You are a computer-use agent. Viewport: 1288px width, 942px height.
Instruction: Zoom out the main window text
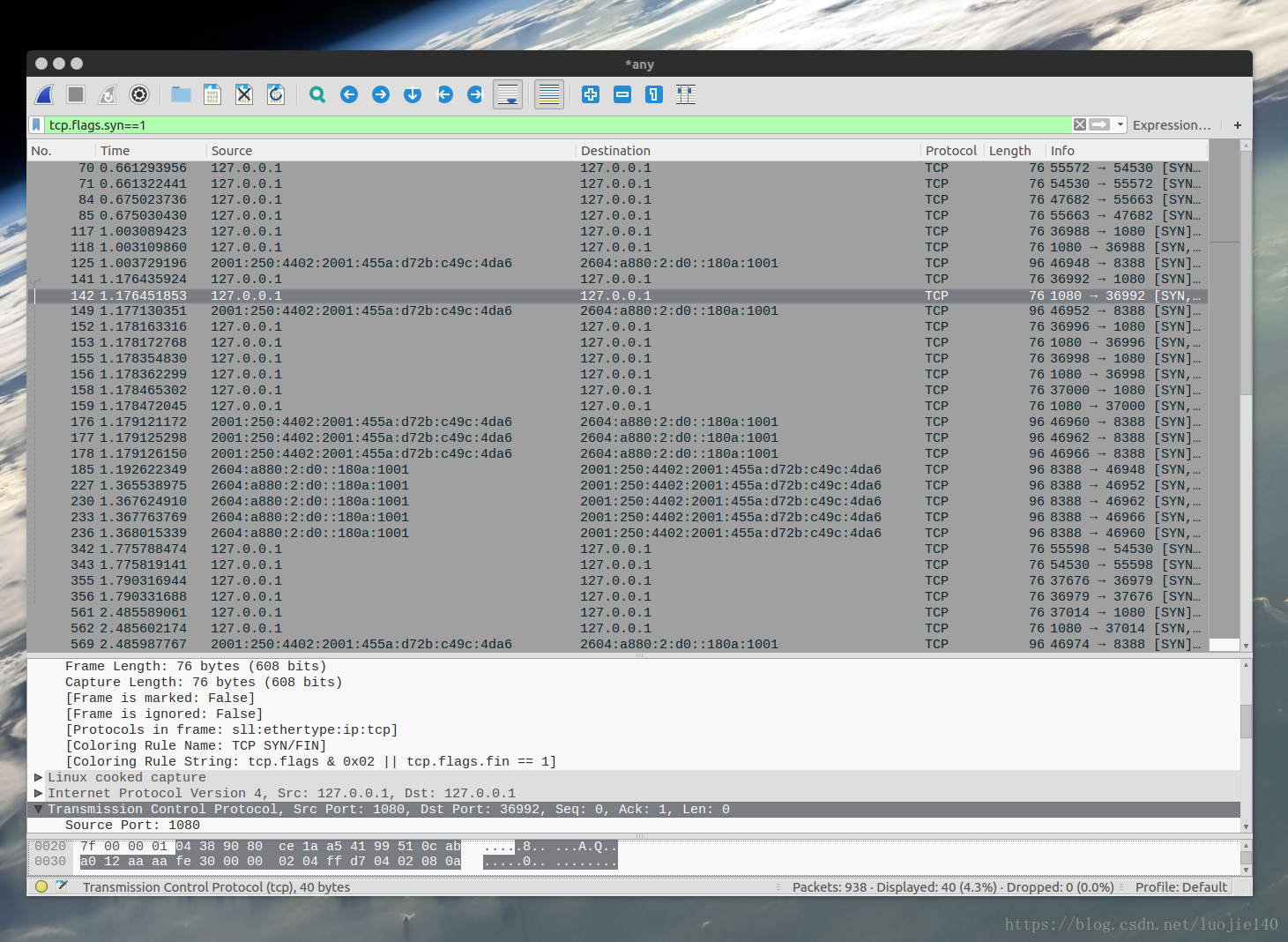pos(622,94)
